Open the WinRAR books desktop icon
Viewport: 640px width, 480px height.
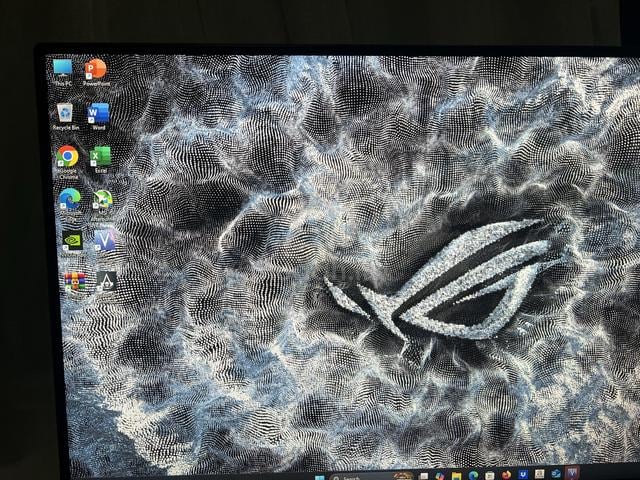click(75, 282)
